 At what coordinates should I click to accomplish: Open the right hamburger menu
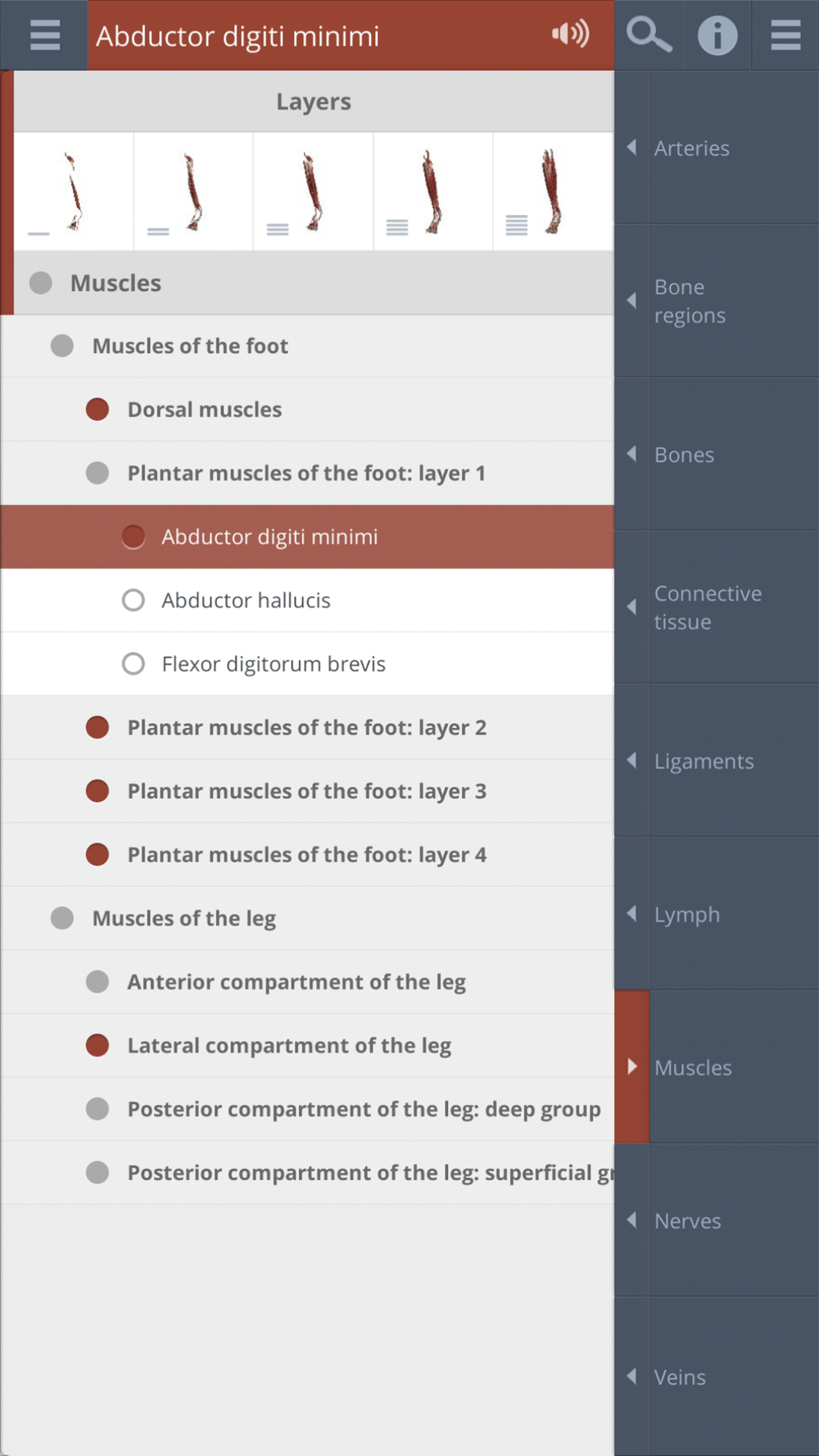click(785, 35)
